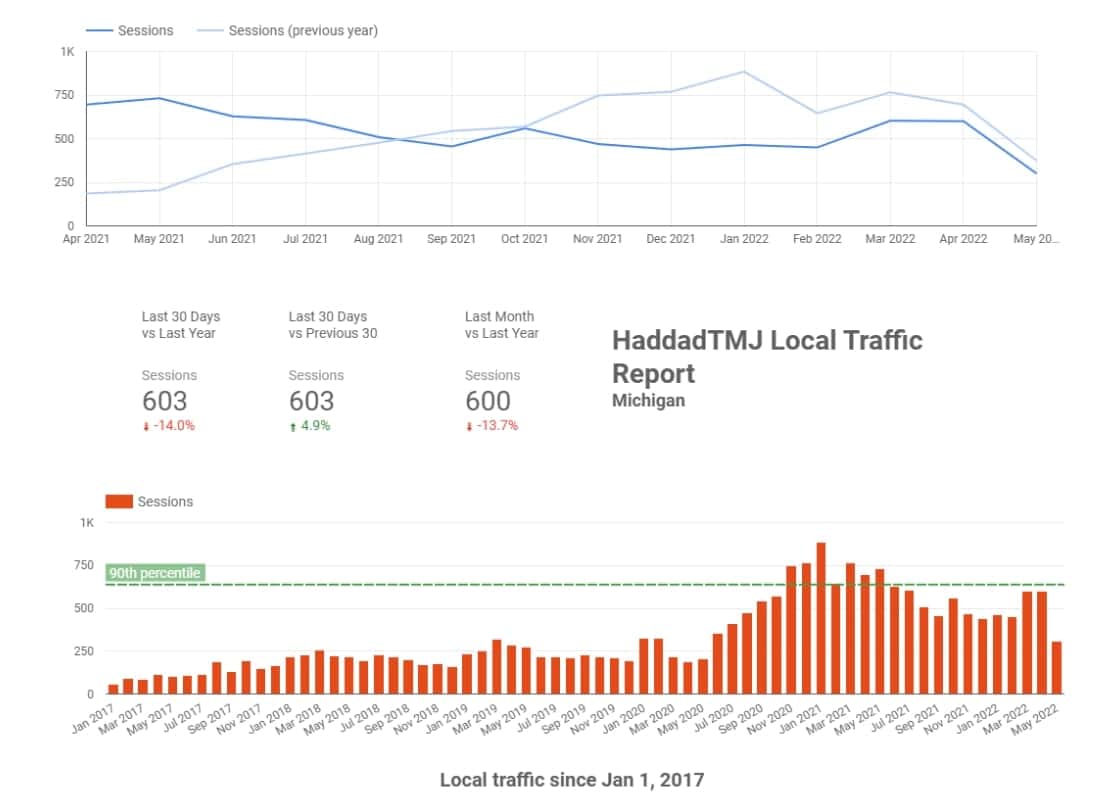Click the 'Apr 2022' axis label
Image resolution: width=1120 pixels, height=812 pixels.
(x=964, y=239)
